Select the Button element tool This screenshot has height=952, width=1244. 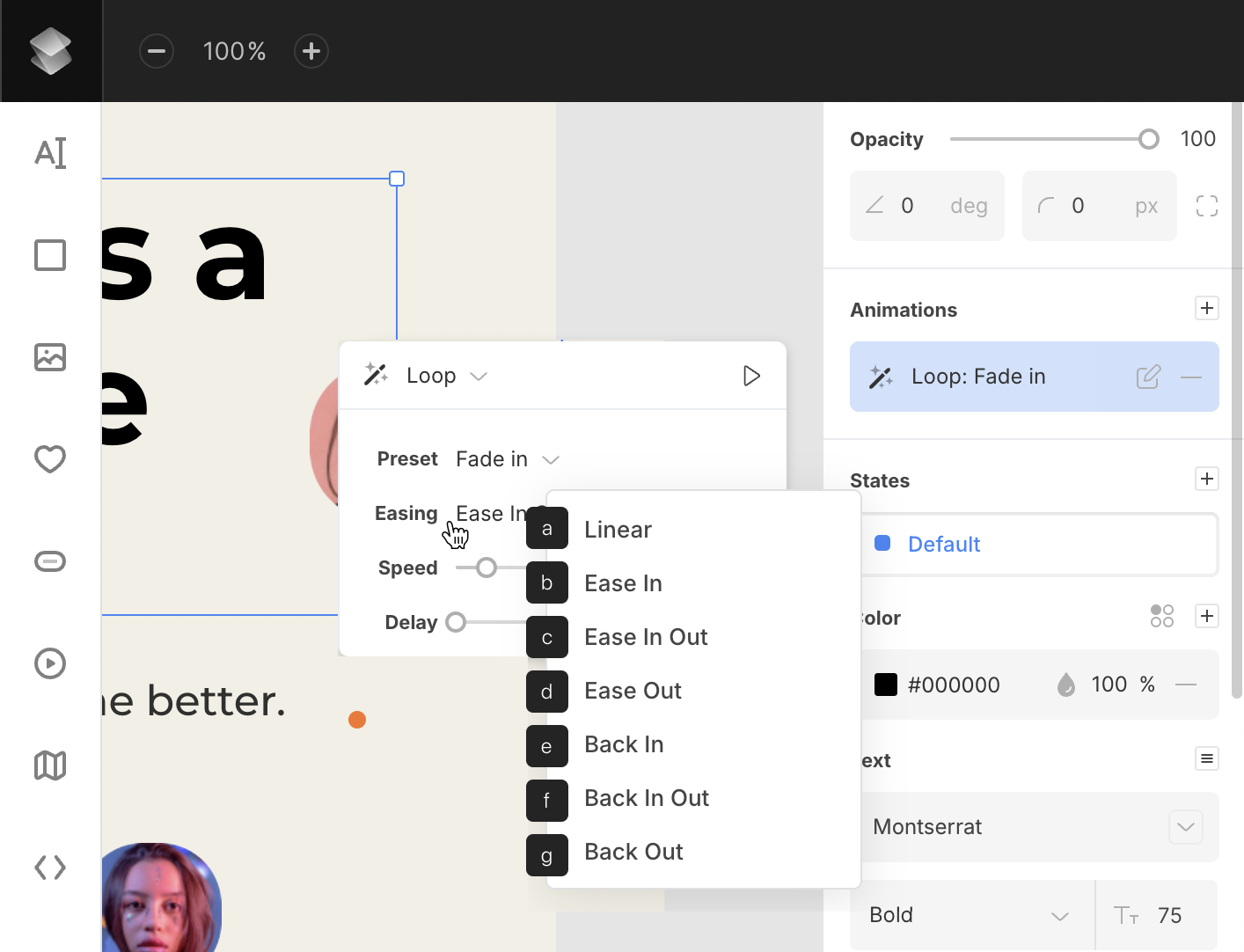click(50, 561)
